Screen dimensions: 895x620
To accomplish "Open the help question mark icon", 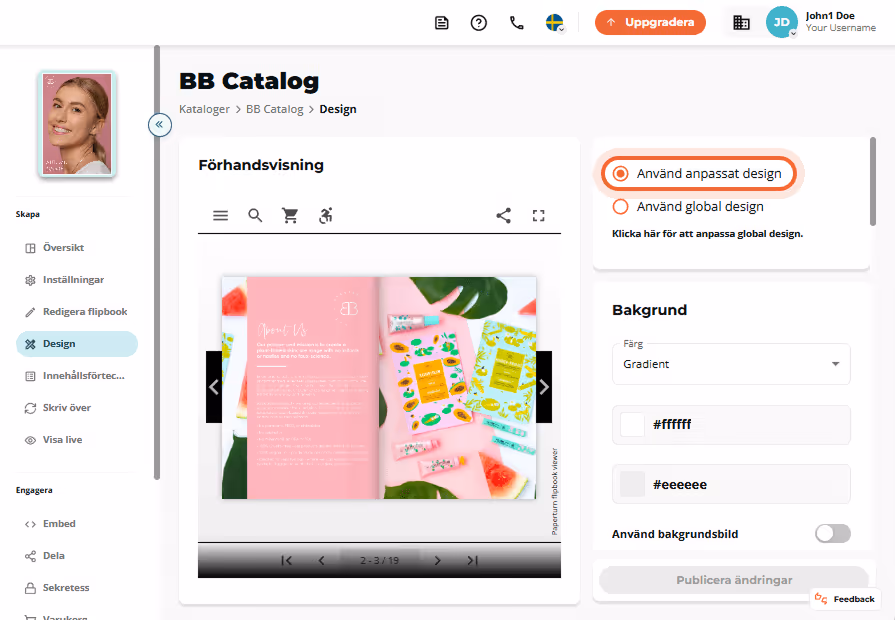I will tap(478, 23).
